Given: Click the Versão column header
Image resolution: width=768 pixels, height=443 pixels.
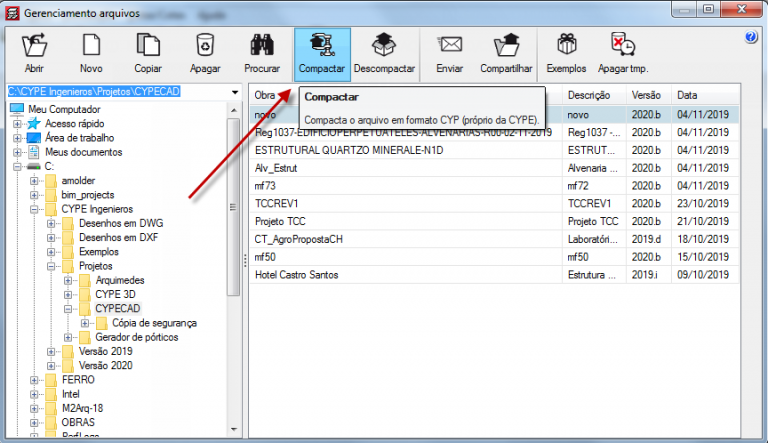Looking at the screenshot, I should coord(648,95).
